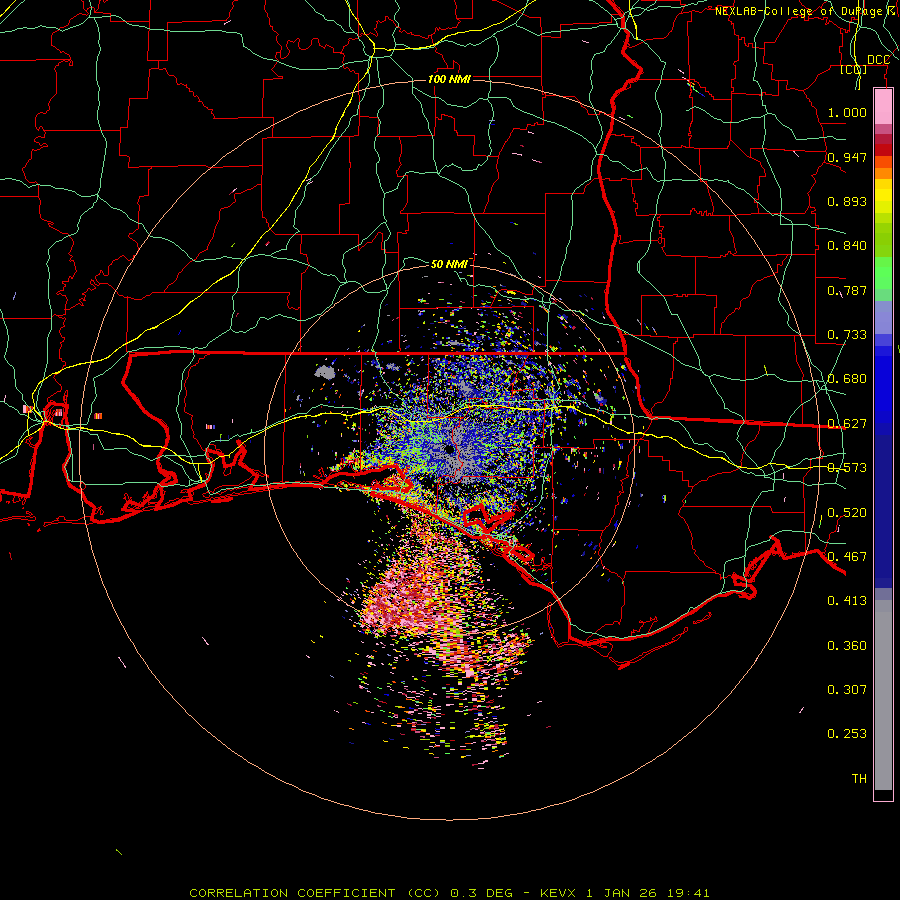
Task: Click the Correlation Coefficient caption at bottom
Action: (449, 893)
